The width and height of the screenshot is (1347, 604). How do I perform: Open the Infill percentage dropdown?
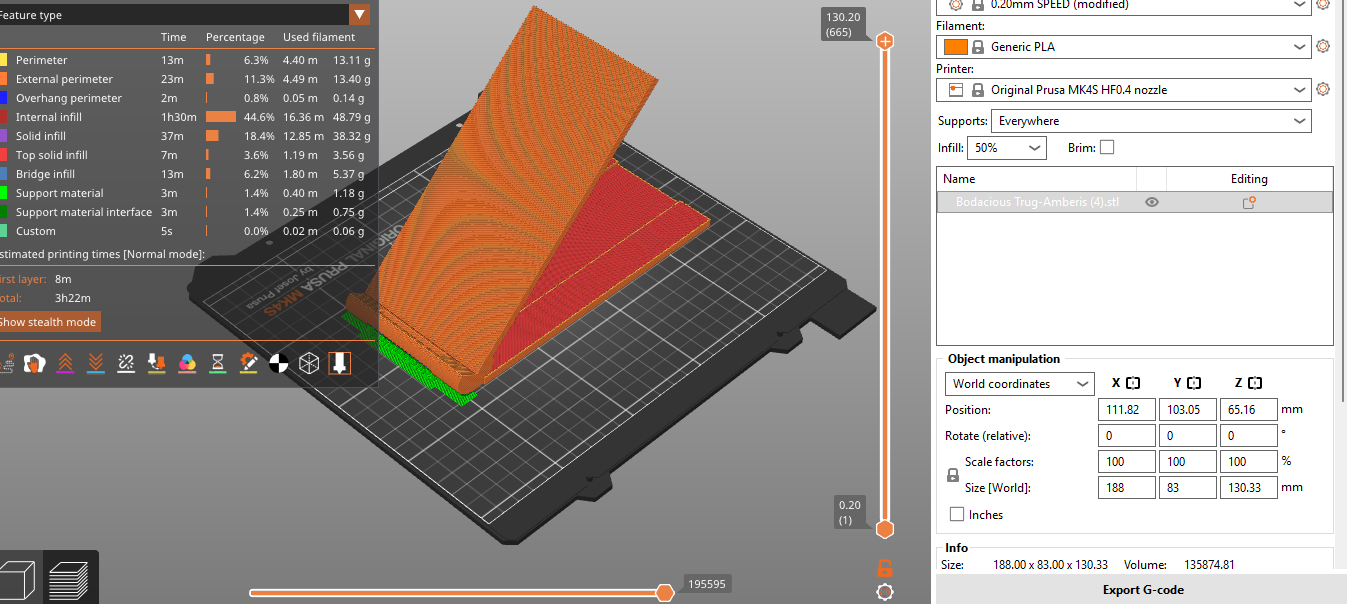[1007, 148]
